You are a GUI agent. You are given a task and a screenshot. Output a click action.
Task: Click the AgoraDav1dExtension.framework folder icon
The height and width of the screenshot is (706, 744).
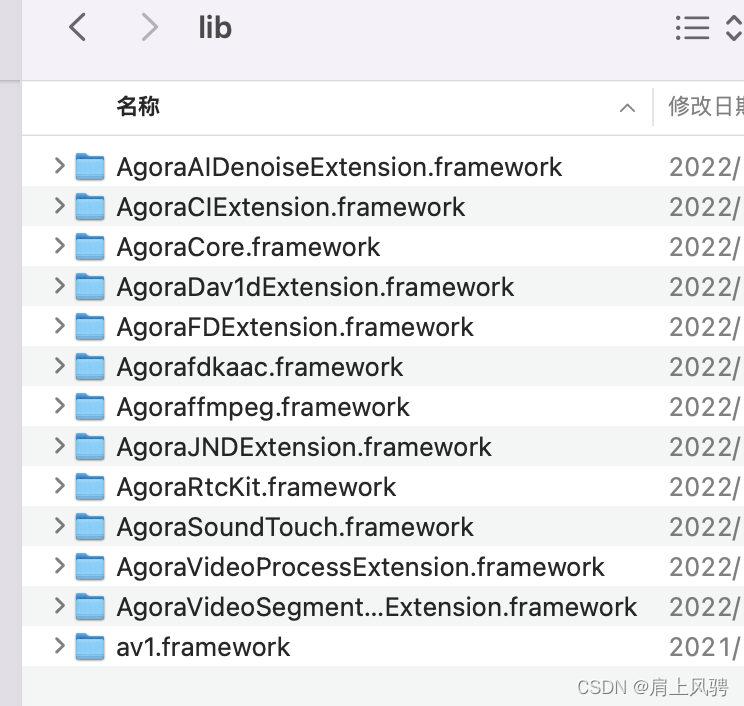pos(90,287)
